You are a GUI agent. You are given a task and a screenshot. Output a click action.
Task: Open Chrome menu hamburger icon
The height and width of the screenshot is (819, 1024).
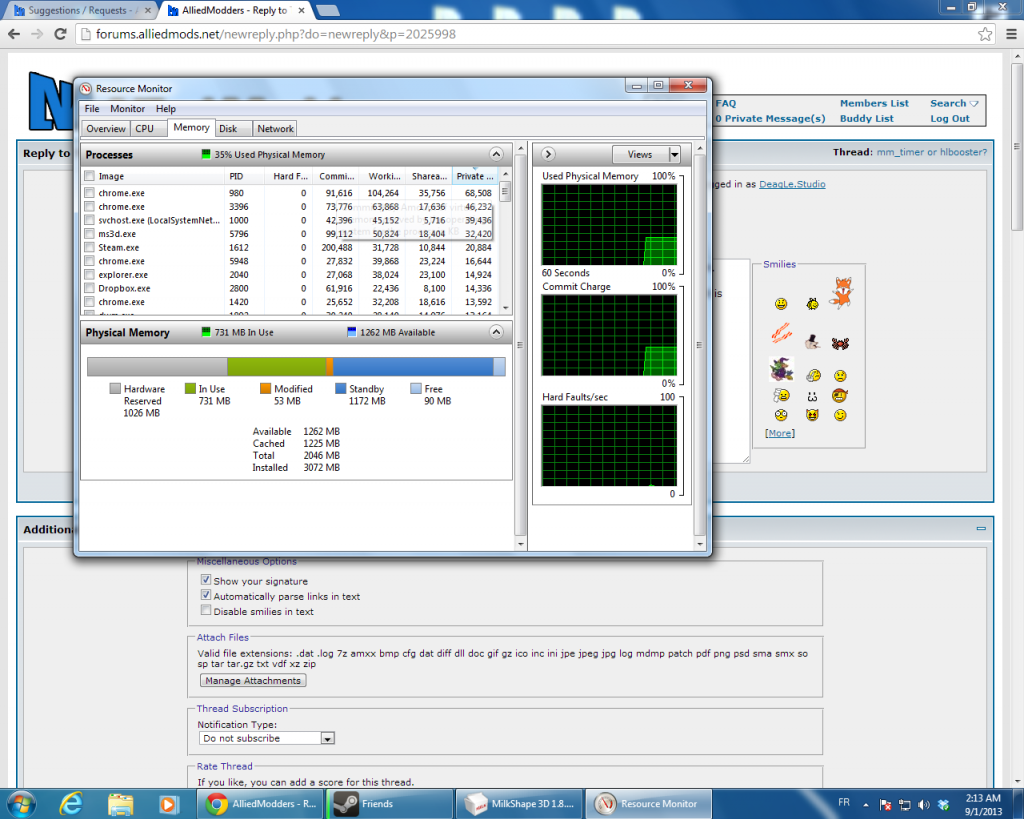[x=1012, y=34]
